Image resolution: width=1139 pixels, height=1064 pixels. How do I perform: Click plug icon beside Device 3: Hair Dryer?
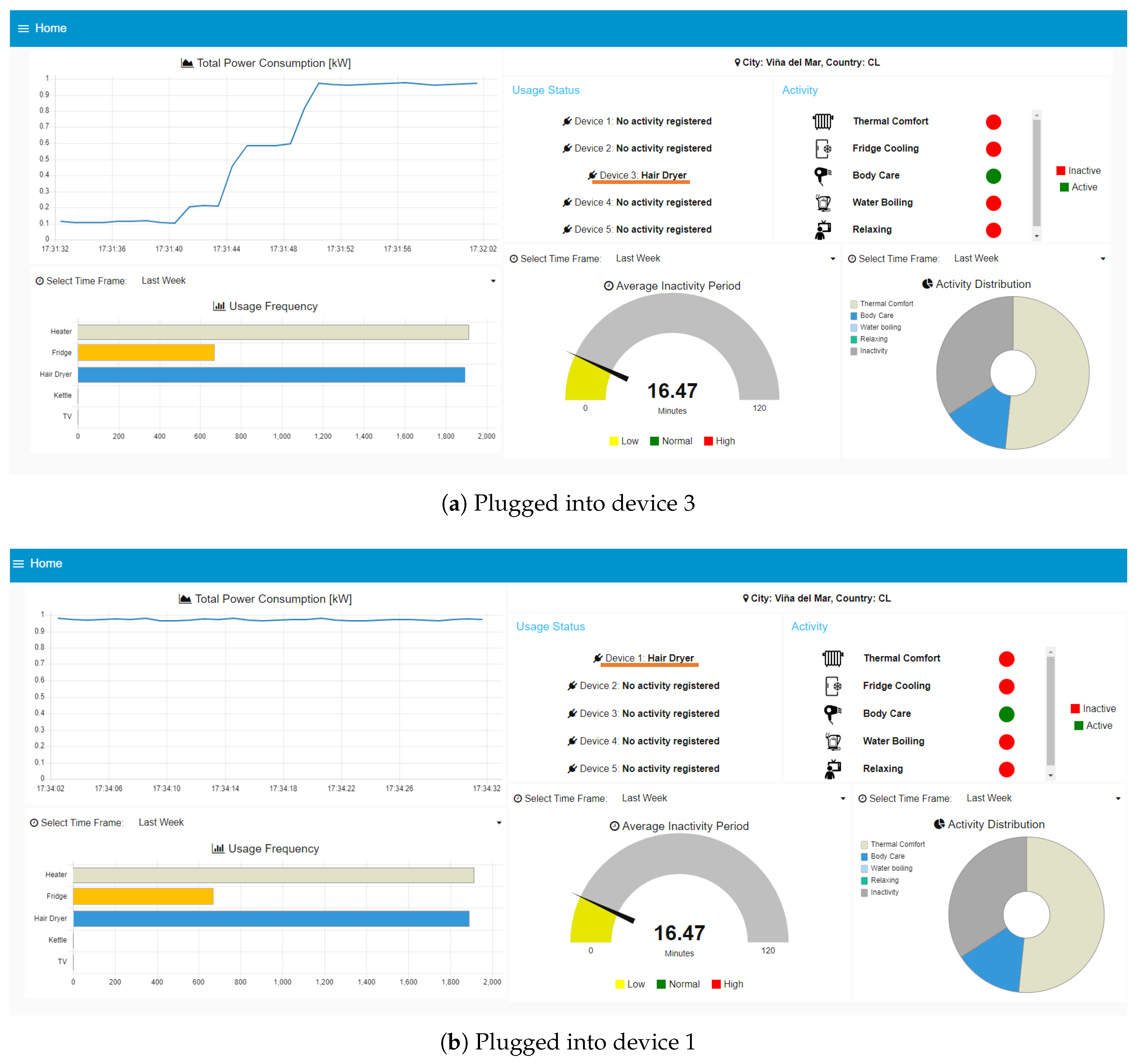(592, 176)
